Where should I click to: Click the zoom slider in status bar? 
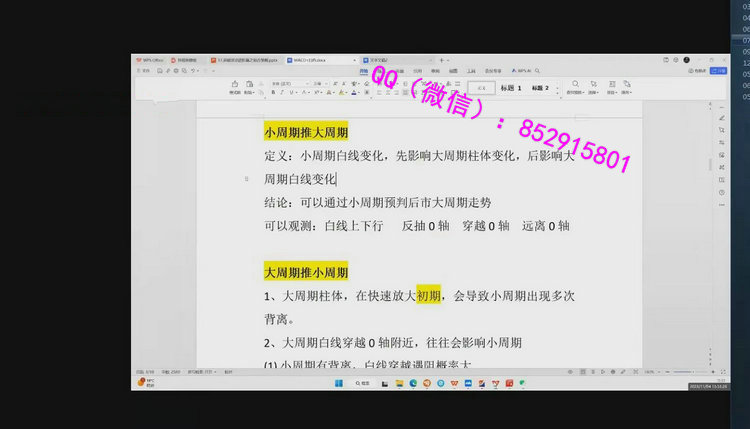click(690, 371)
